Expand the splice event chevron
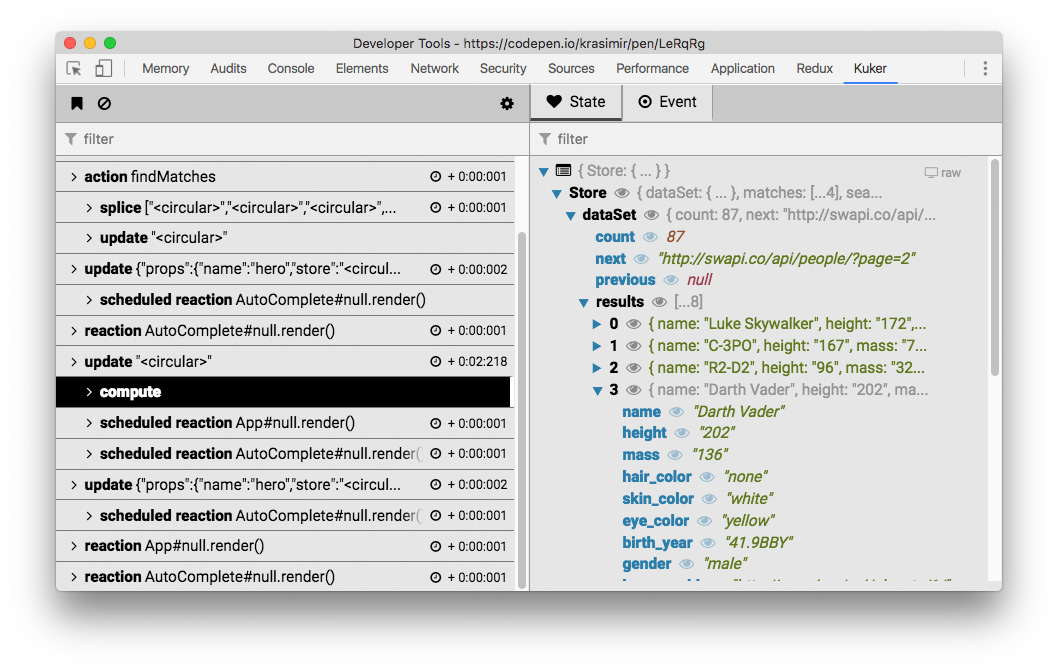The width and height of the screenshot is (1058, 671). [x=89, y=207]
